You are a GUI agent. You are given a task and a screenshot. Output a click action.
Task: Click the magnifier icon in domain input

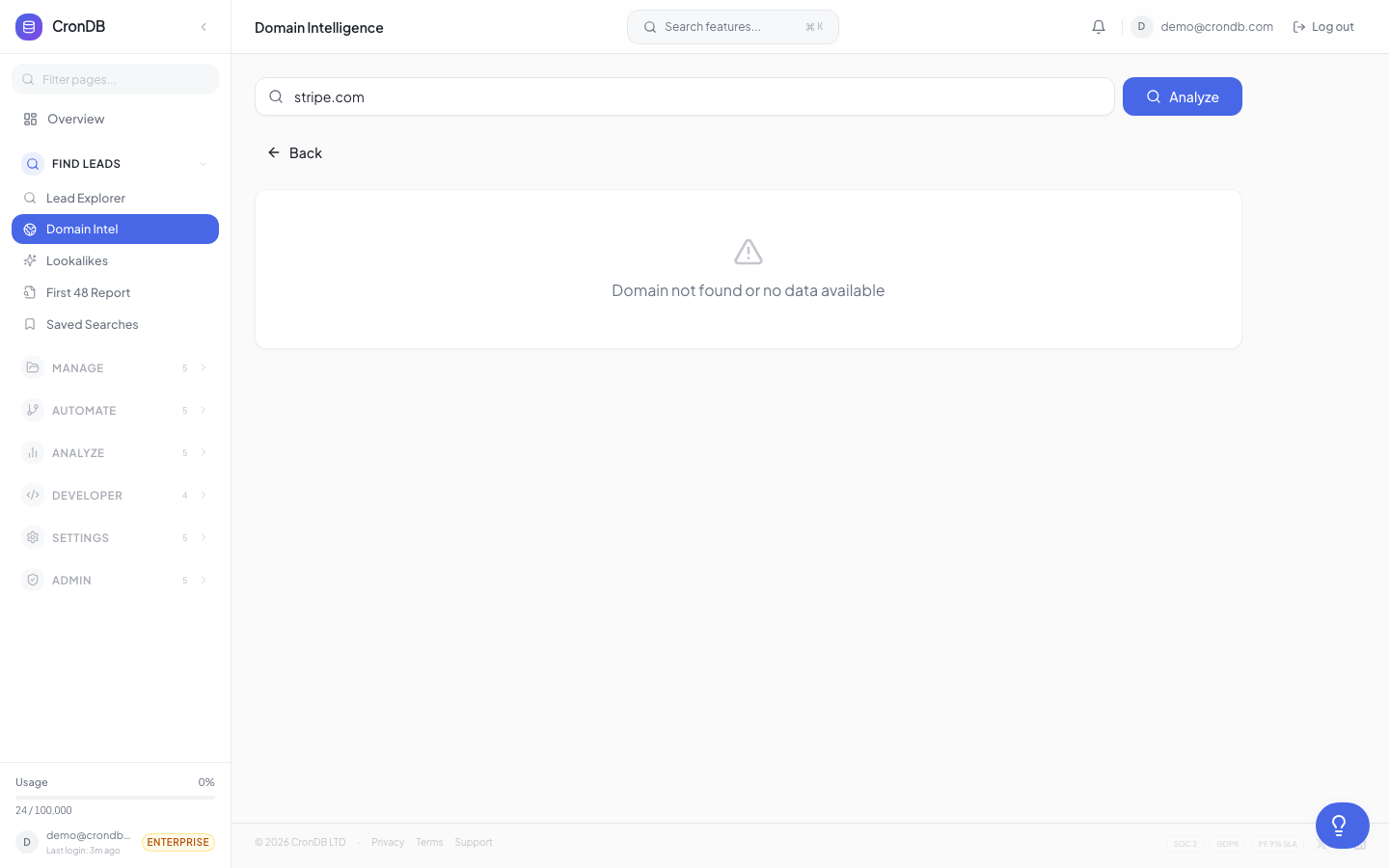276,96
